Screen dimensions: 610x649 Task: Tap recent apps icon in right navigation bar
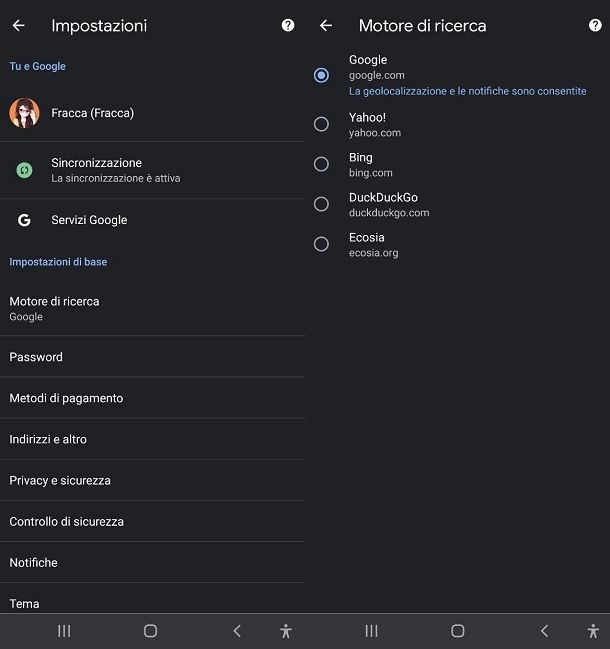point(372,631)
